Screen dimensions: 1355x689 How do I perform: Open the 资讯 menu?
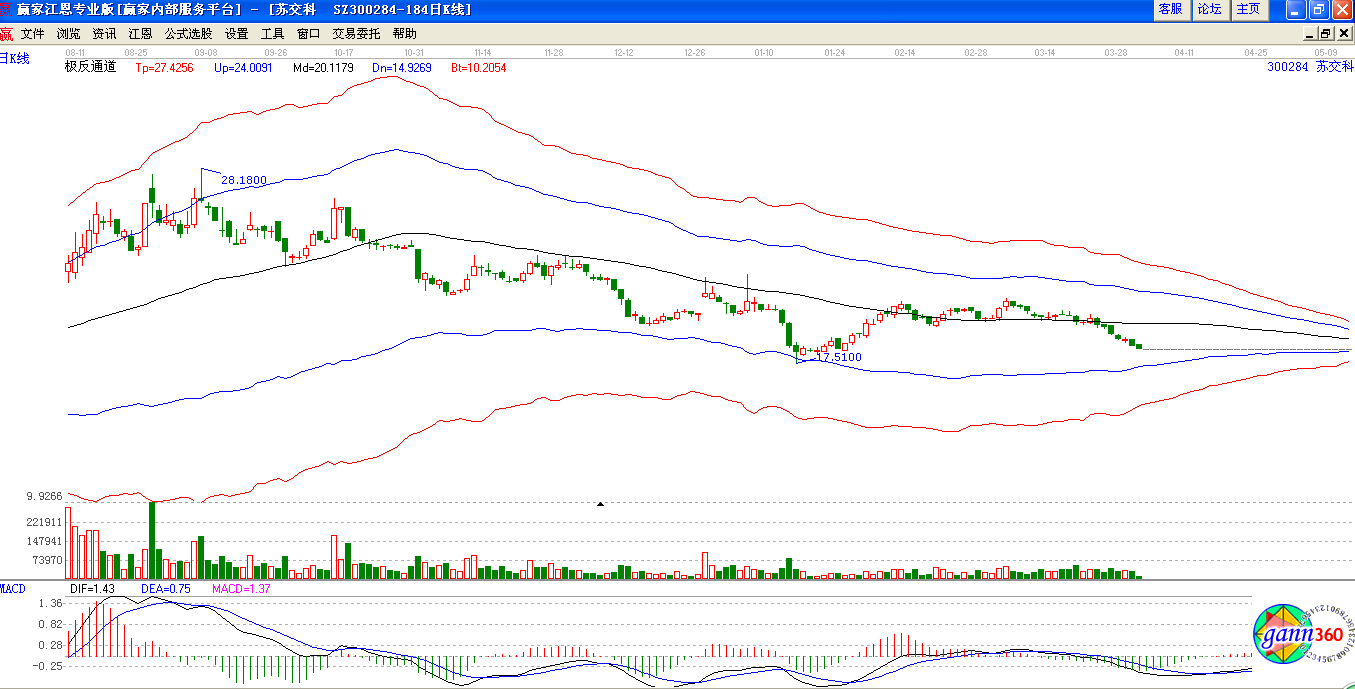coord(105,33)
